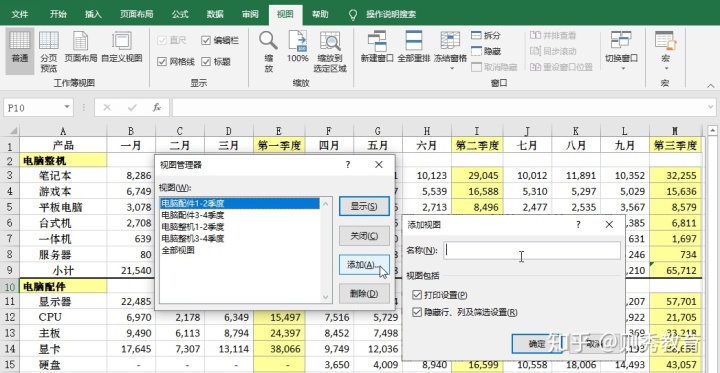720x373 pixels.
Task: Click the Tell Me search box (操作说明搜索)
Action: coord(391,14)
